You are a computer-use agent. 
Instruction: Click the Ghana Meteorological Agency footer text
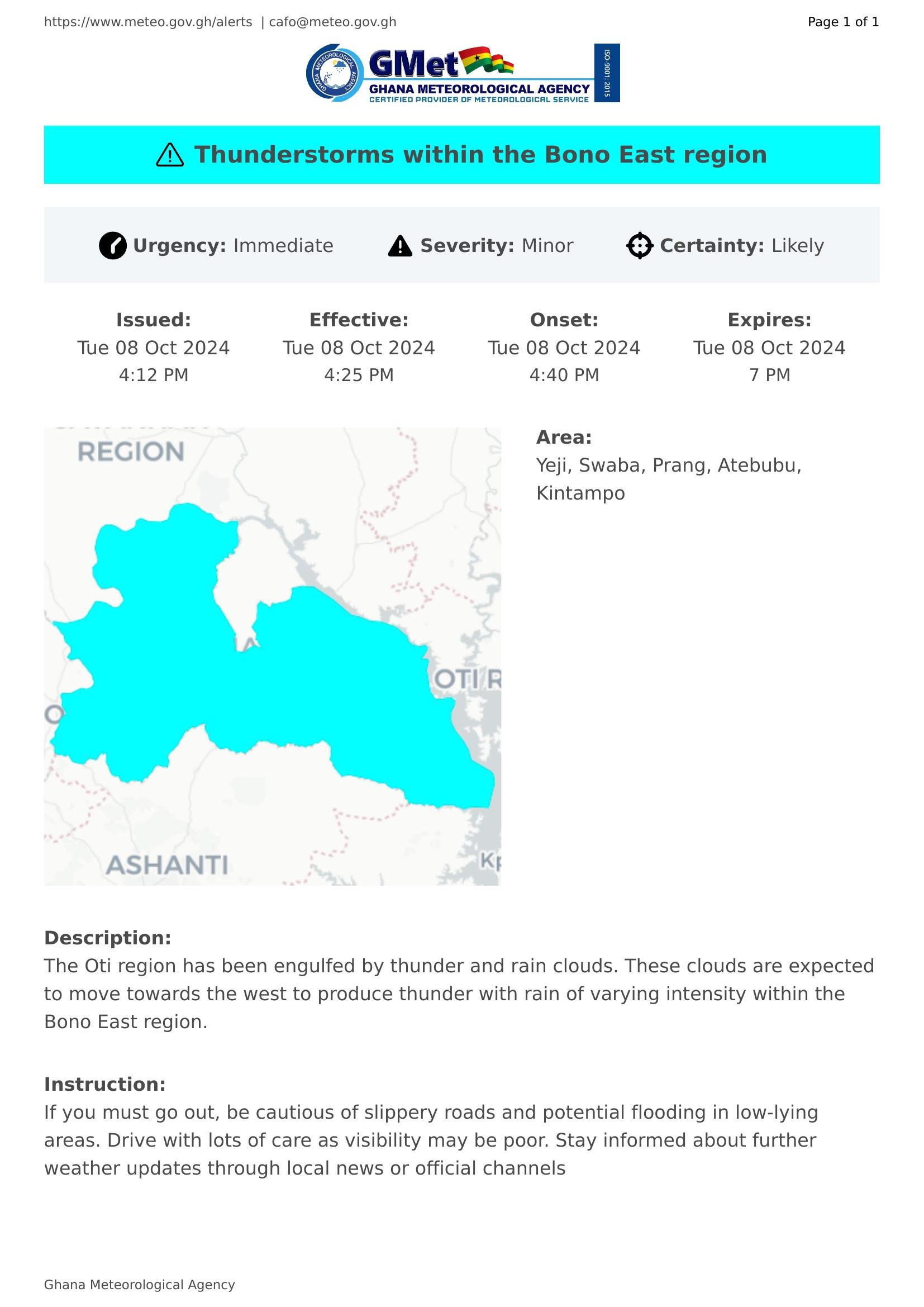(140, 1285)
